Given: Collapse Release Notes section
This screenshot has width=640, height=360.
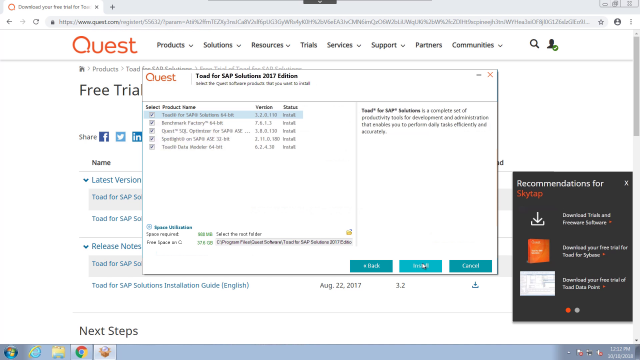Looking at the screenshot, I should pyautogui.click(x=86, y=247).
